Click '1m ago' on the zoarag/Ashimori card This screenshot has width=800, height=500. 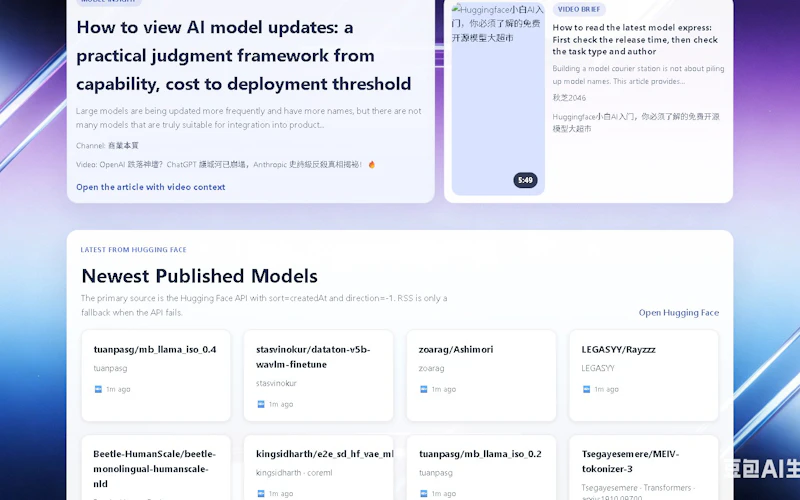pos(443,389)
